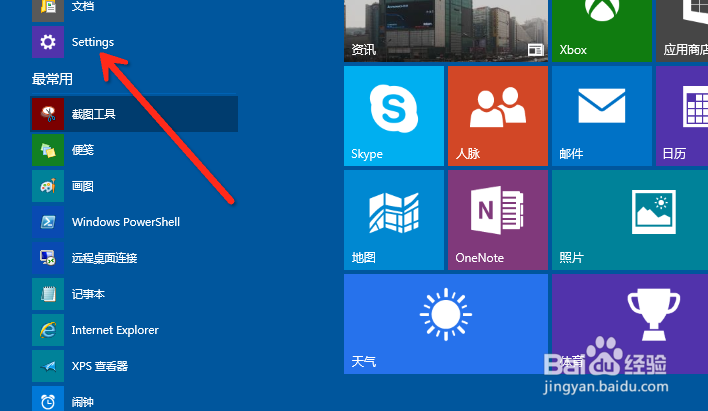Launch the OneNote tile
708x411 pixels.
coord(498,220)
